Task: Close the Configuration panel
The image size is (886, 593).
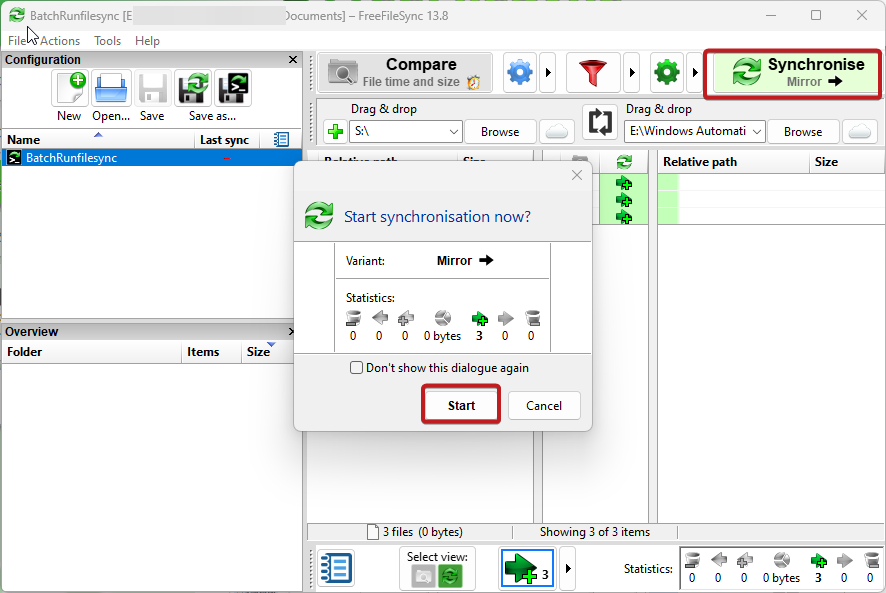Action: tap(293, 59)
